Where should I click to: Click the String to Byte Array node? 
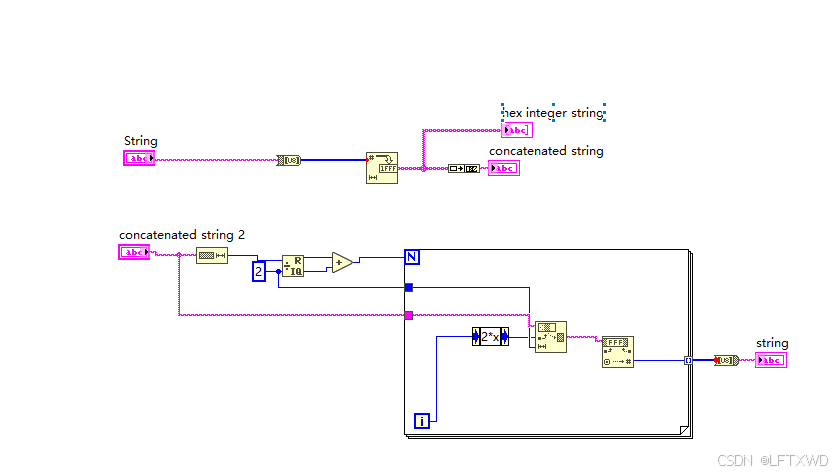pyautogui.click(x=289, y=160)
